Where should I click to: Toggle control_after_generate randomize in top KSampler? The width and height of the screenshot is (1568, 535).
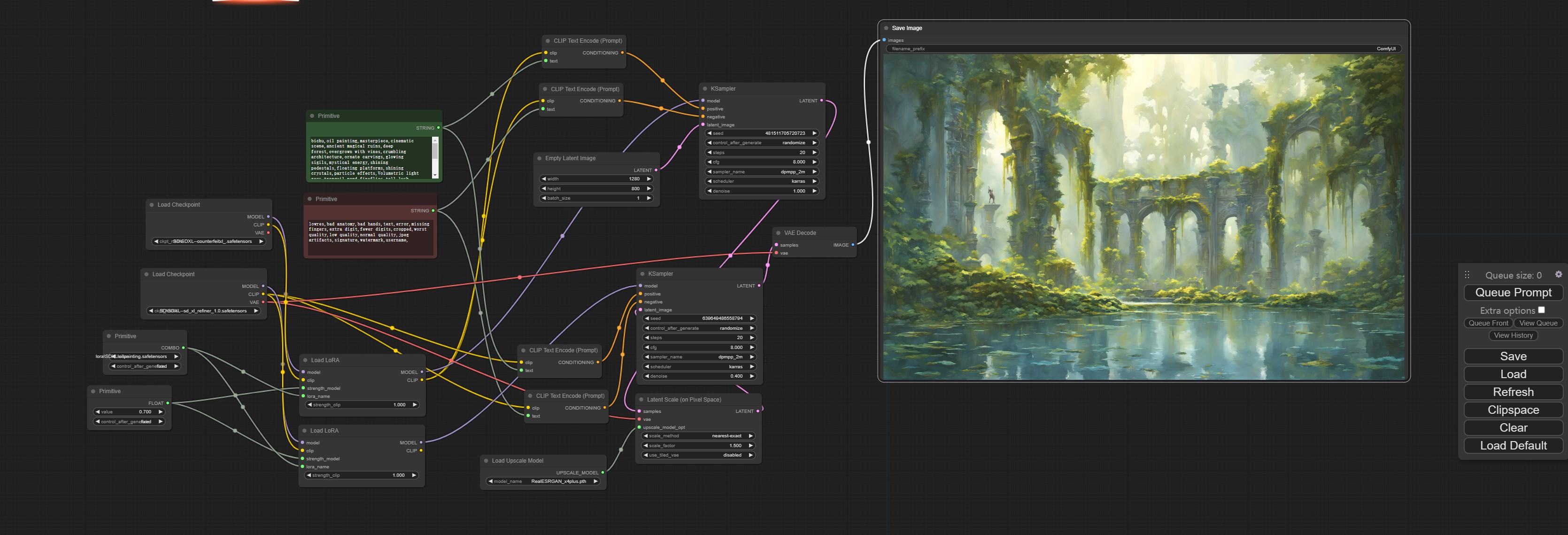(x=762, y=143)
